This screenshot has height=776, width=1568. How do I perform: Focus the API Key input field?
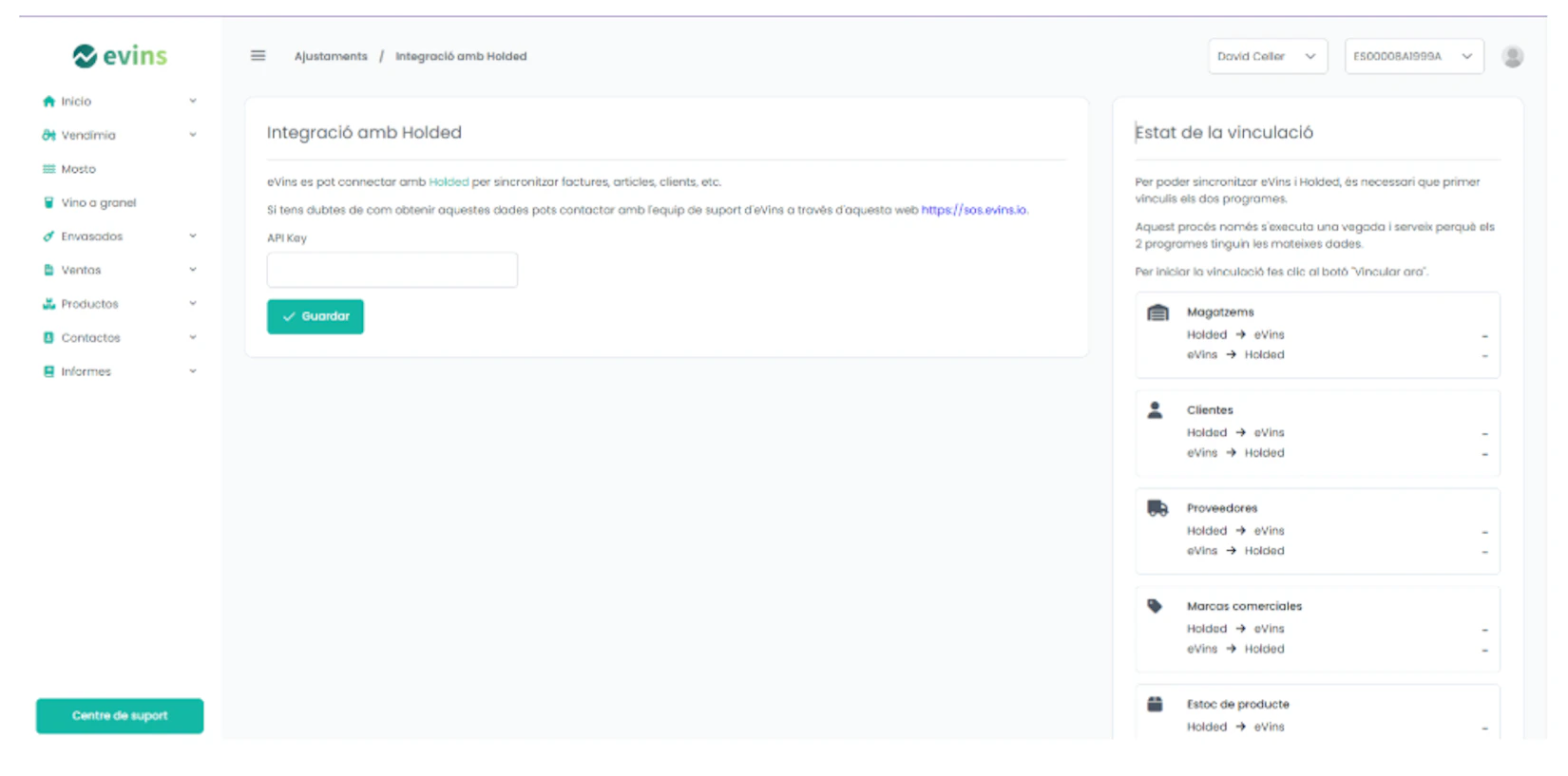[x=392, y=270]
